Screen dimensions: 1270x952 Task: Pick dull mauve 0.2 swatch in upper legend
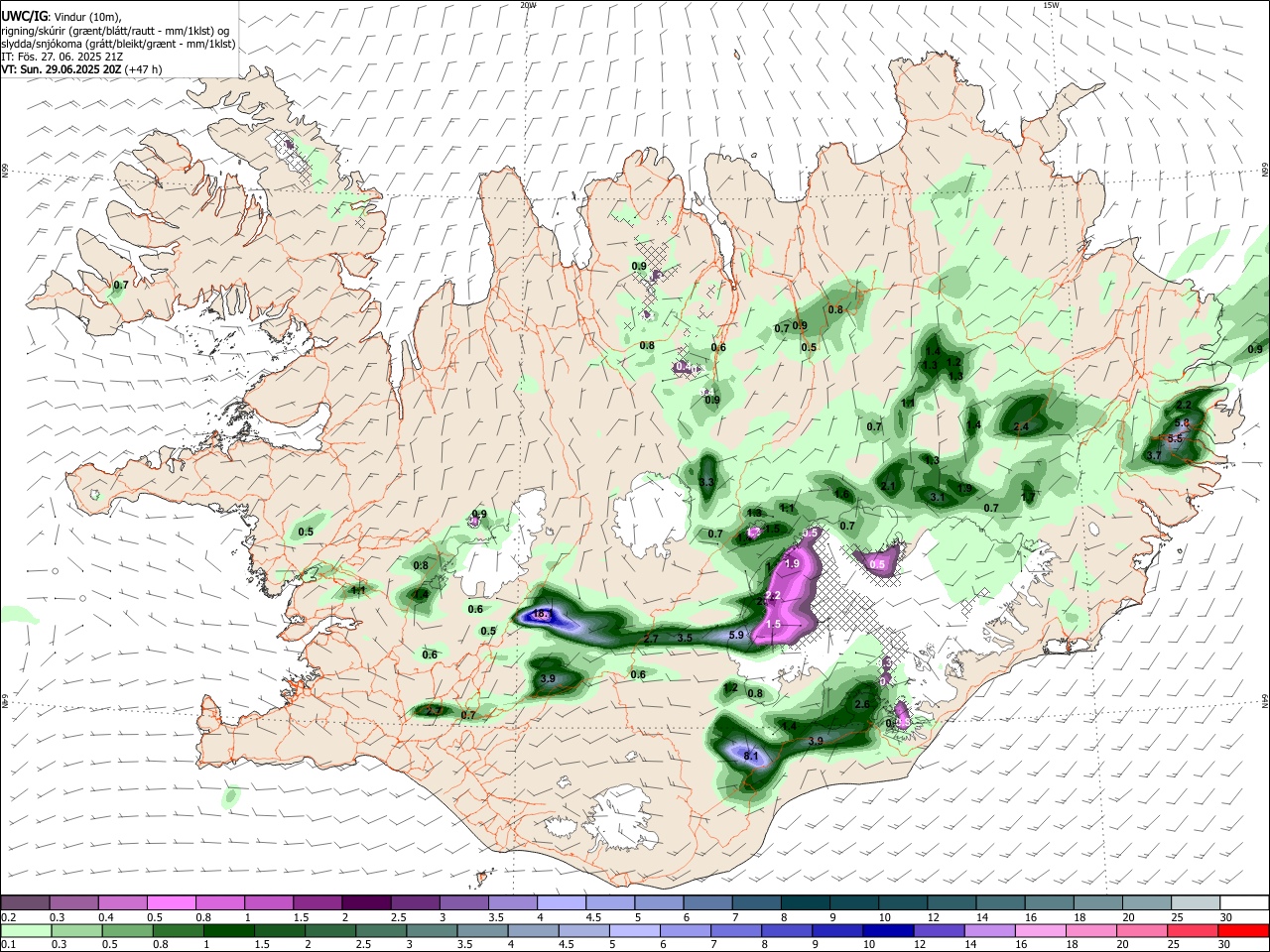click(25, 902)
